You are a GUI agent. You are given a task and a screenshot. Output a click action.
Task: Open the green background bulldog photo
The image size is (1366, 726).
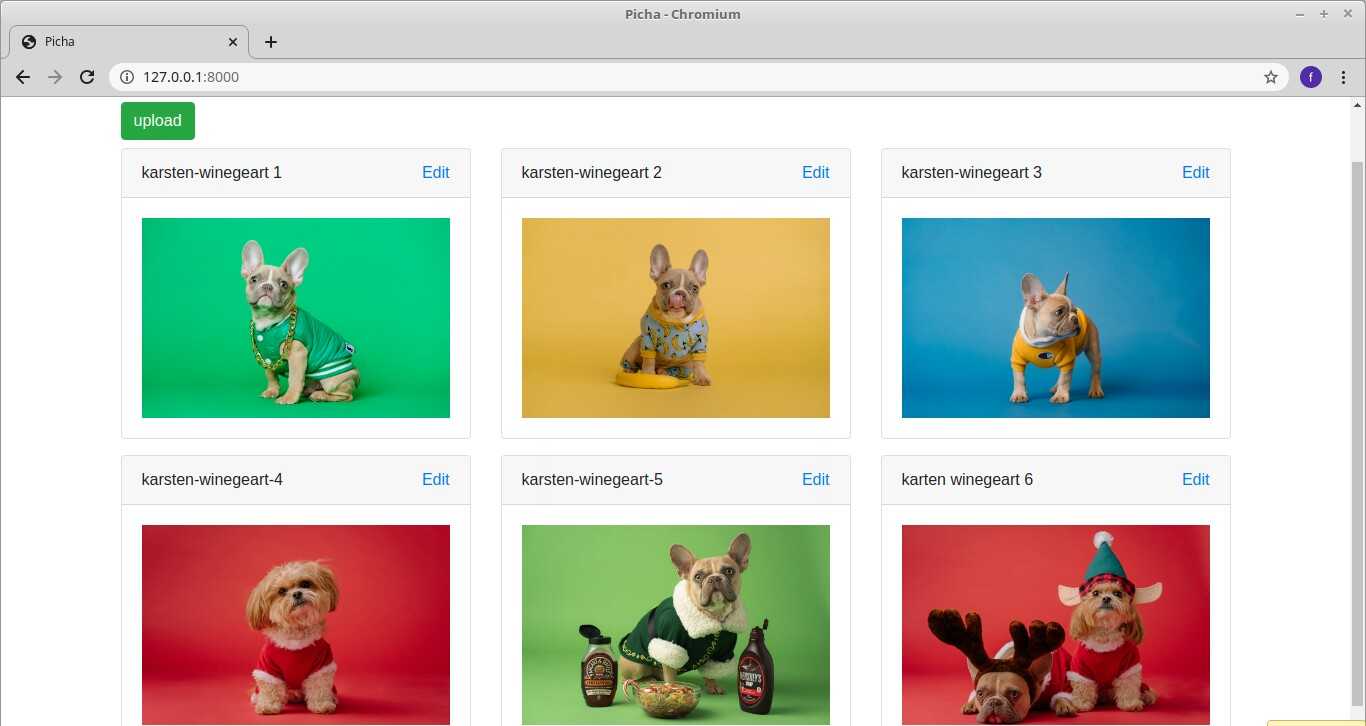pyautogui.click(x=296, y=318)
